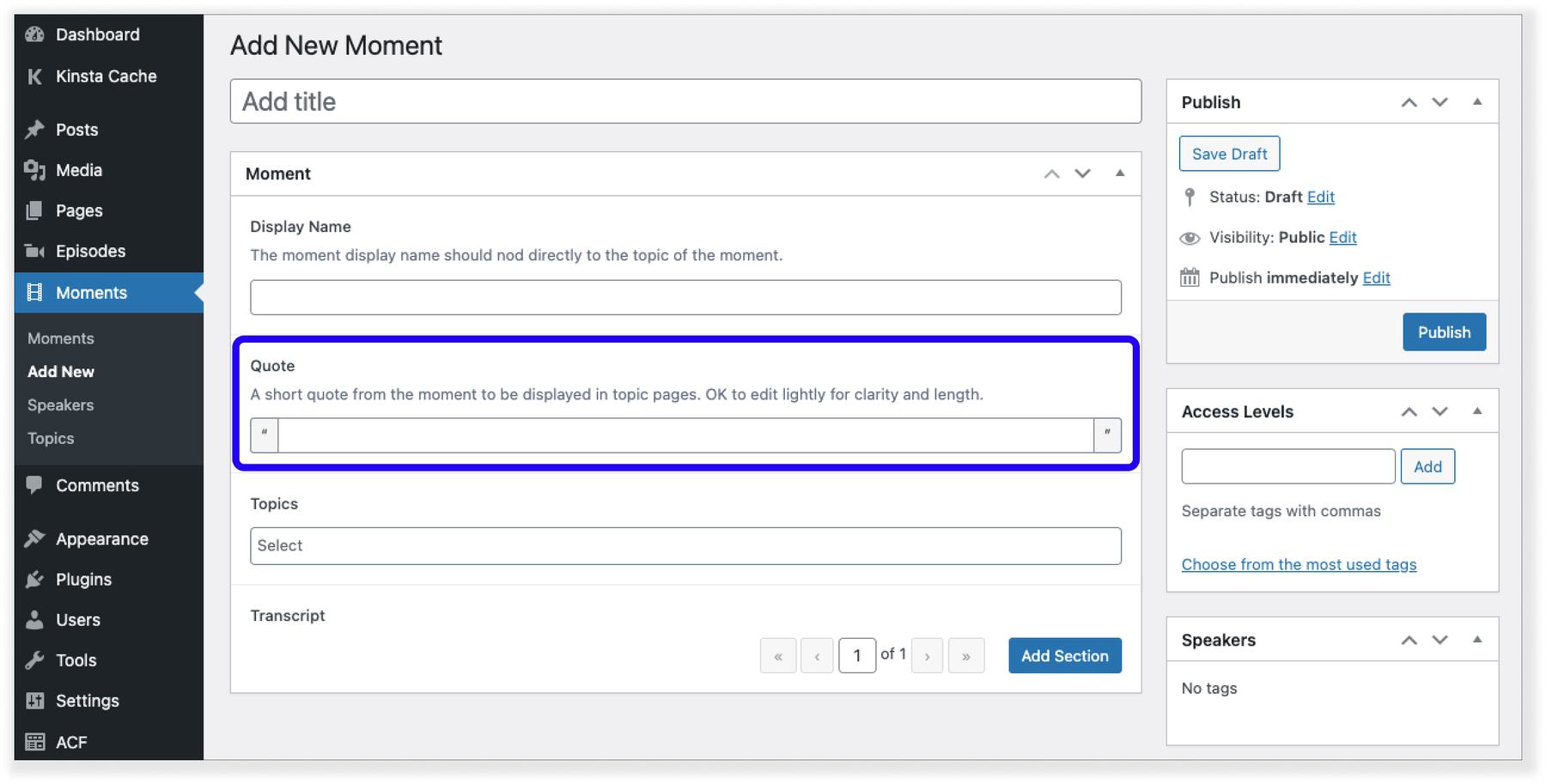
Task: Open the Topics Select dropdown
Action: coord(685,545)
